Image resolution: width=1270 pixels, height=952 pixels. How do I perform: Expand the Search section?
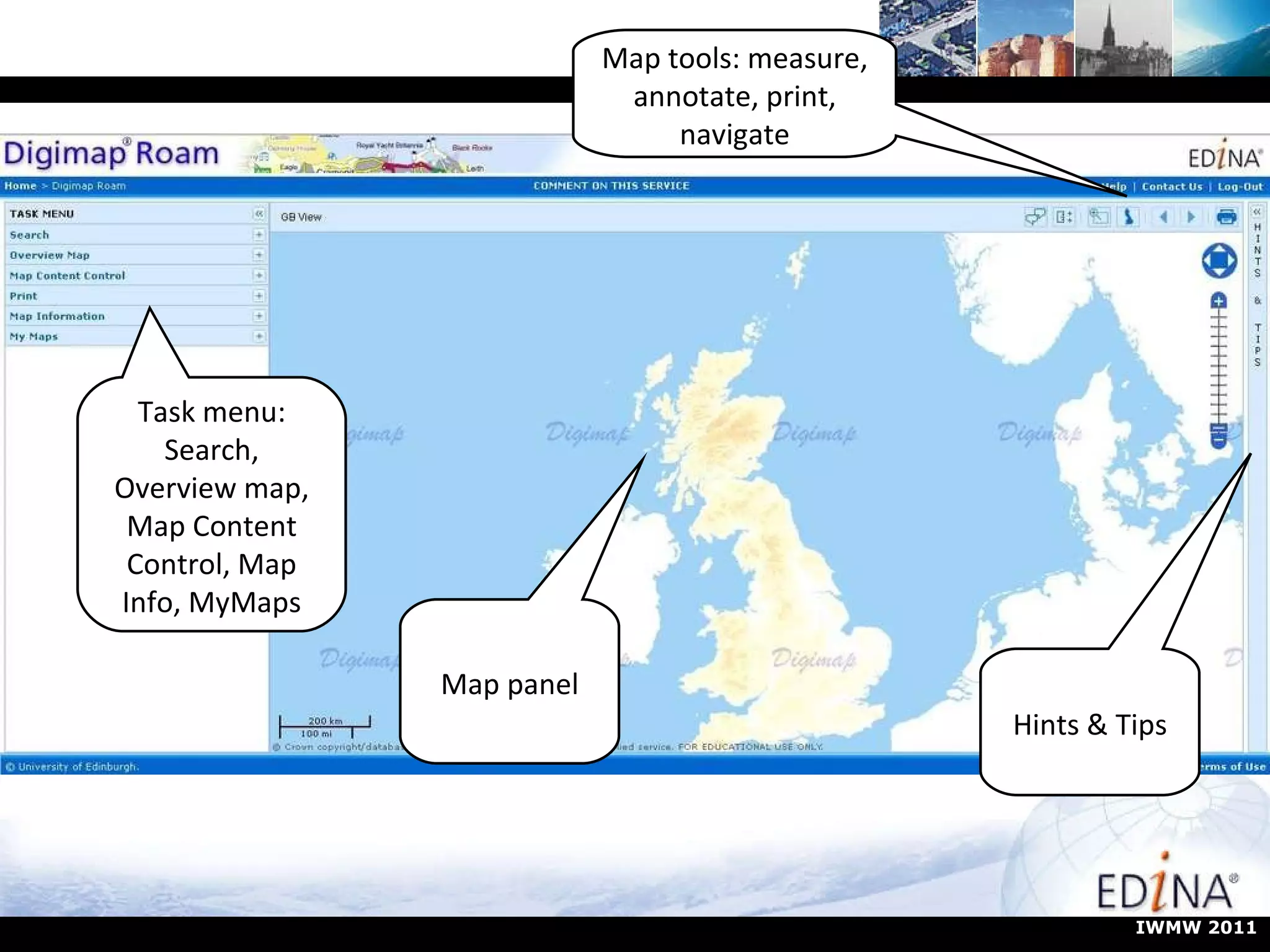click(259, 235)
